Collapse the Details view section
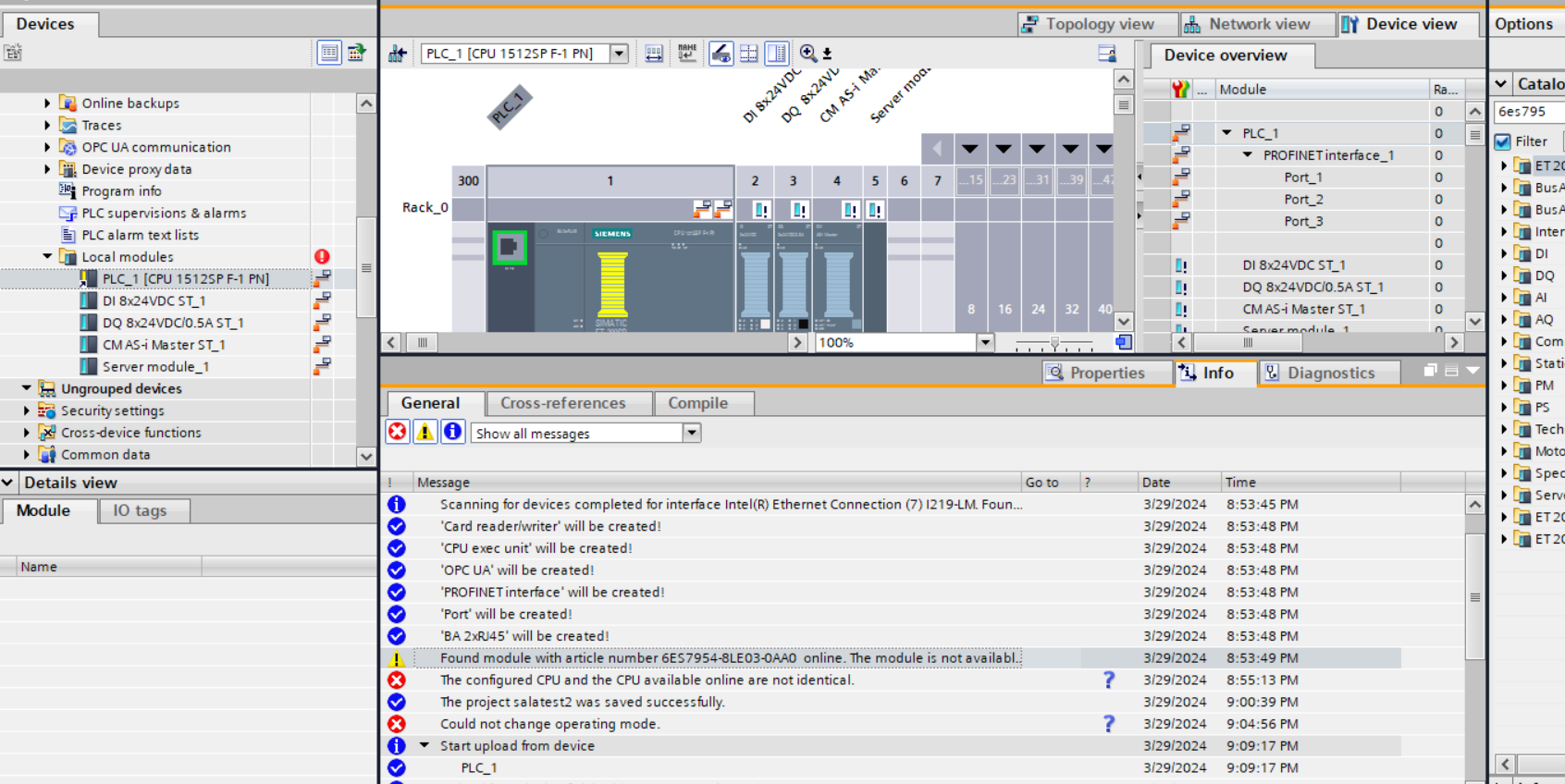The image size is (1565, 784). click(7, 483)
